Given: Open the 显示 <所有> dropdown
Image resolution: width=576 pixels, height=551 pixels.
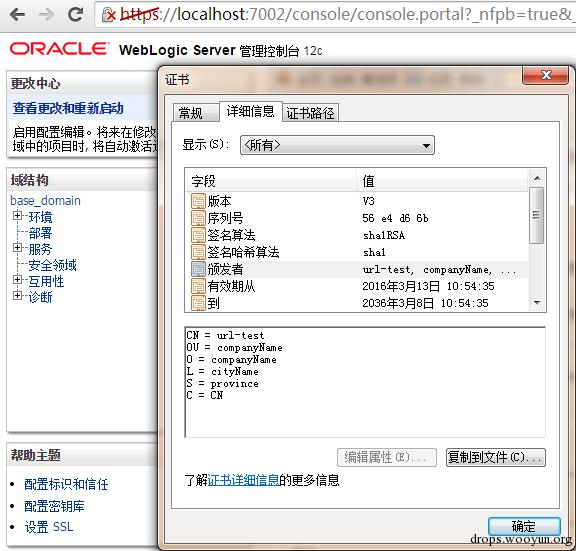Looking at the screenshot, I should pos(337,145).
